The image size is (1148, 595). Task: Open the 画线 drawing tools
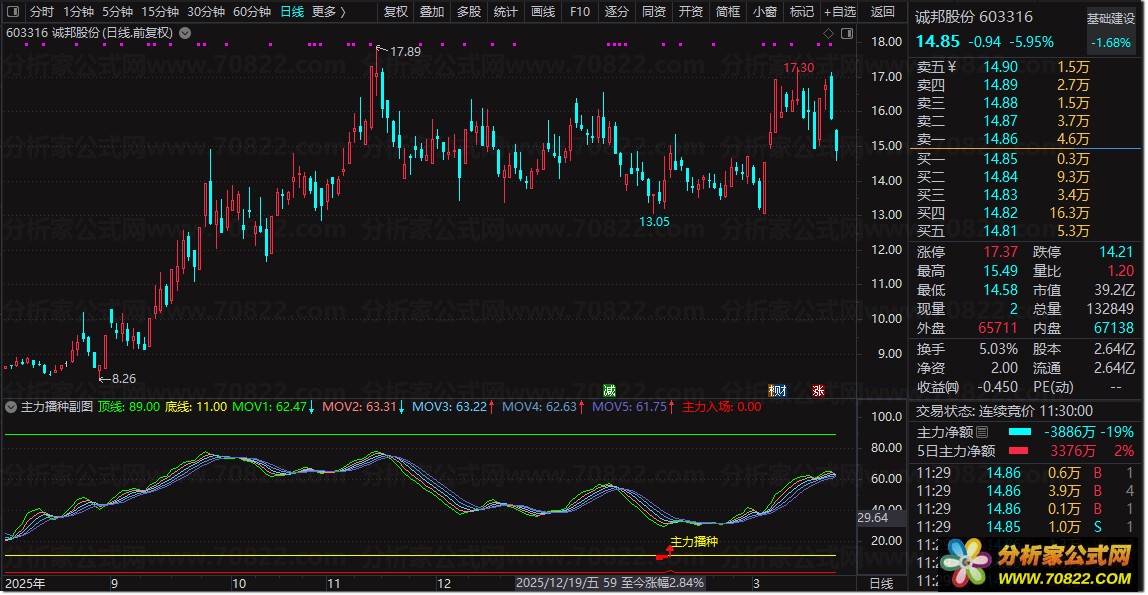(x=542, y=12)
